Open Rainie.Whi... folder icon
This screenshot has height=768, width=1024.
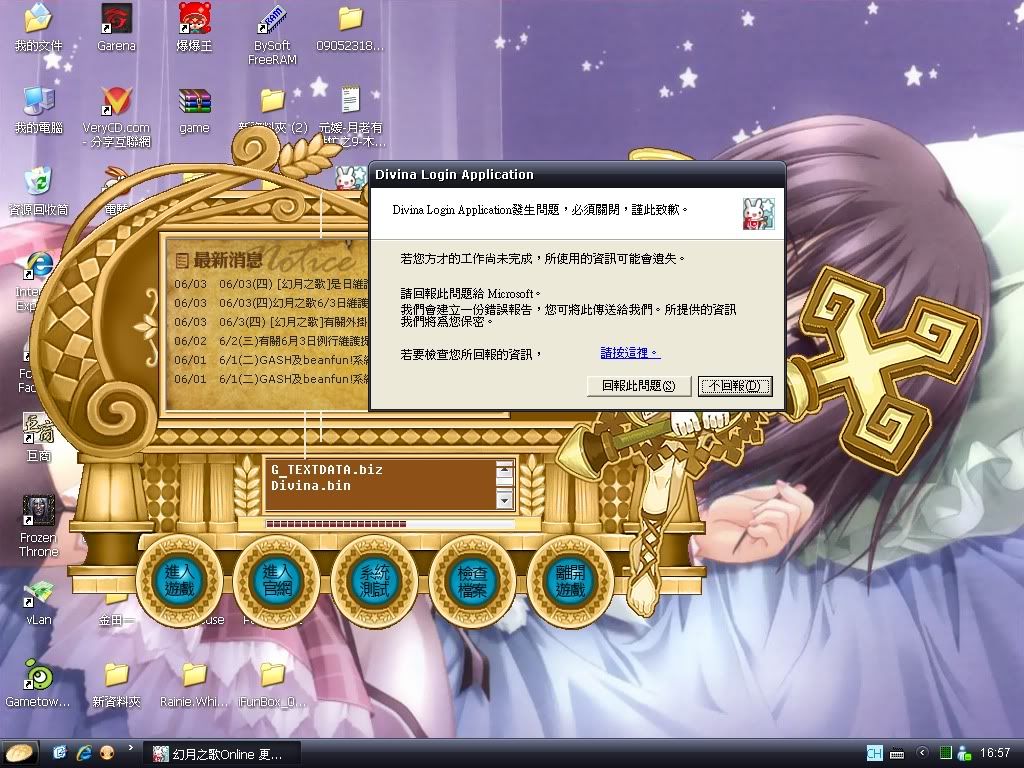[x=194, y=683]
